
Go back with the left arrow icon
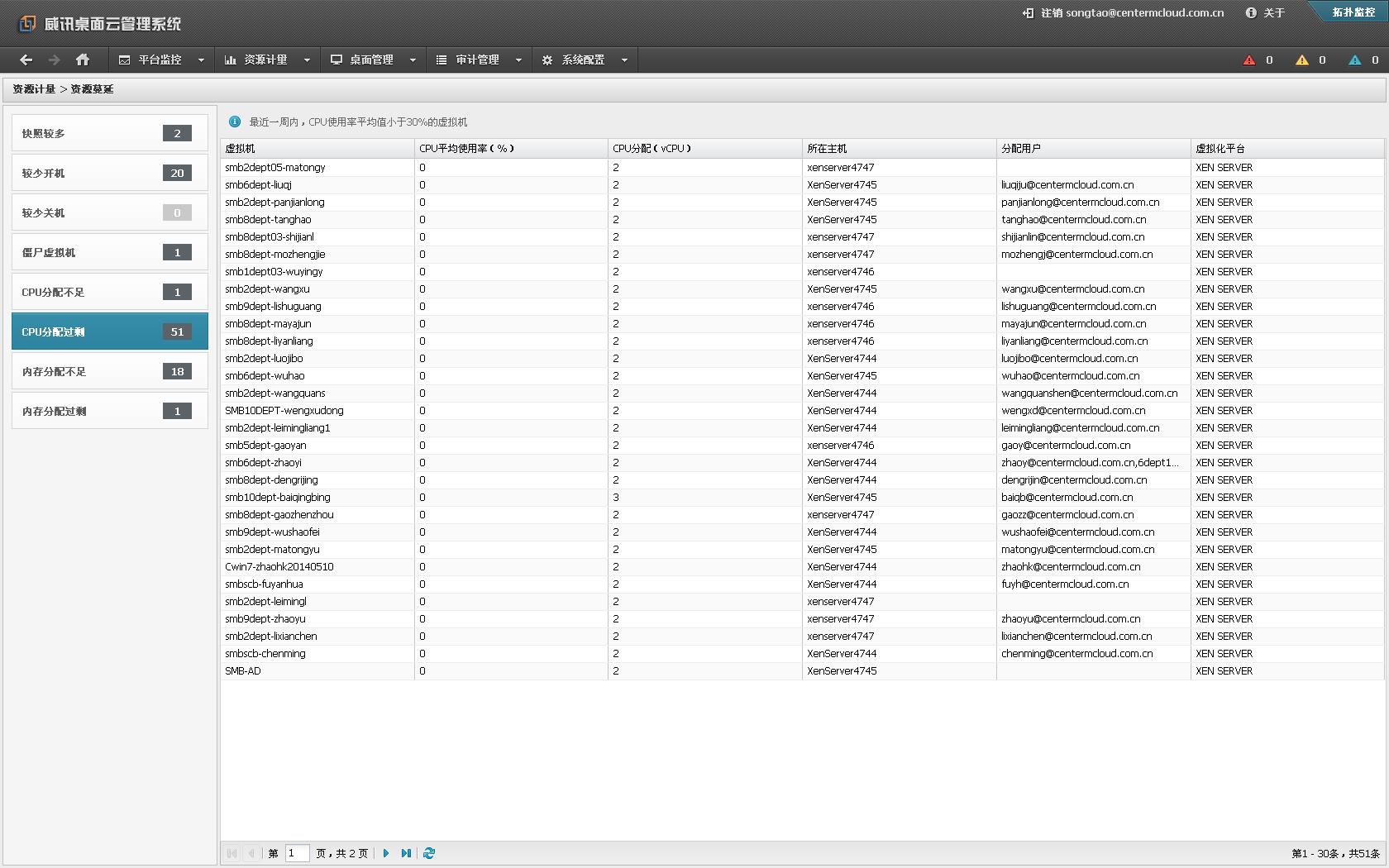[x=26, y=60]
